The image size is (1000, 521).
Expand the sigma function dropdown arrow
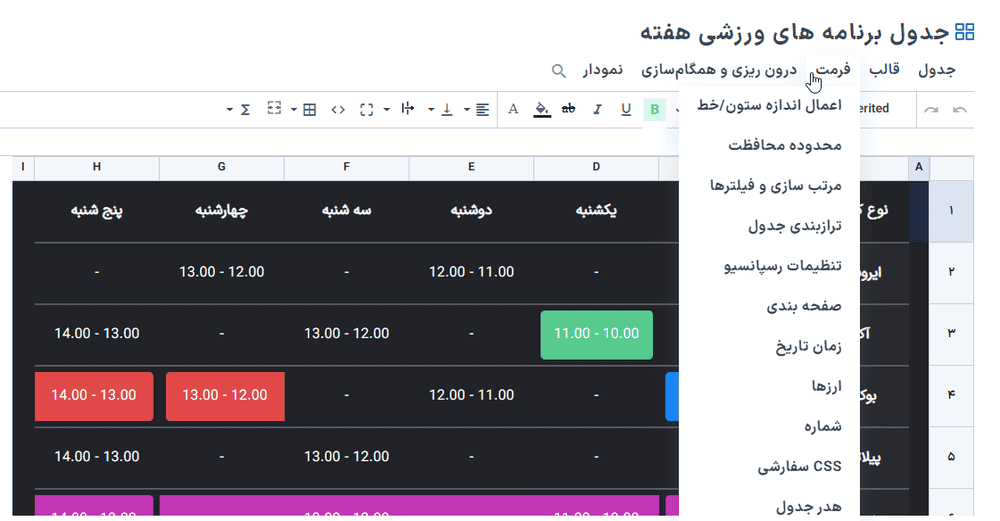[230, 110]
